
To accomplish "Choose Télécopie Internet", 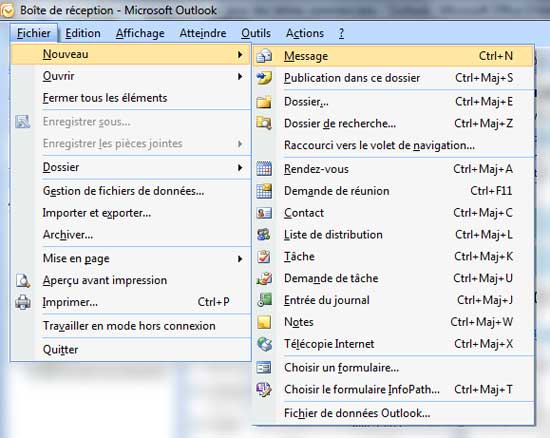I will 393,344.
